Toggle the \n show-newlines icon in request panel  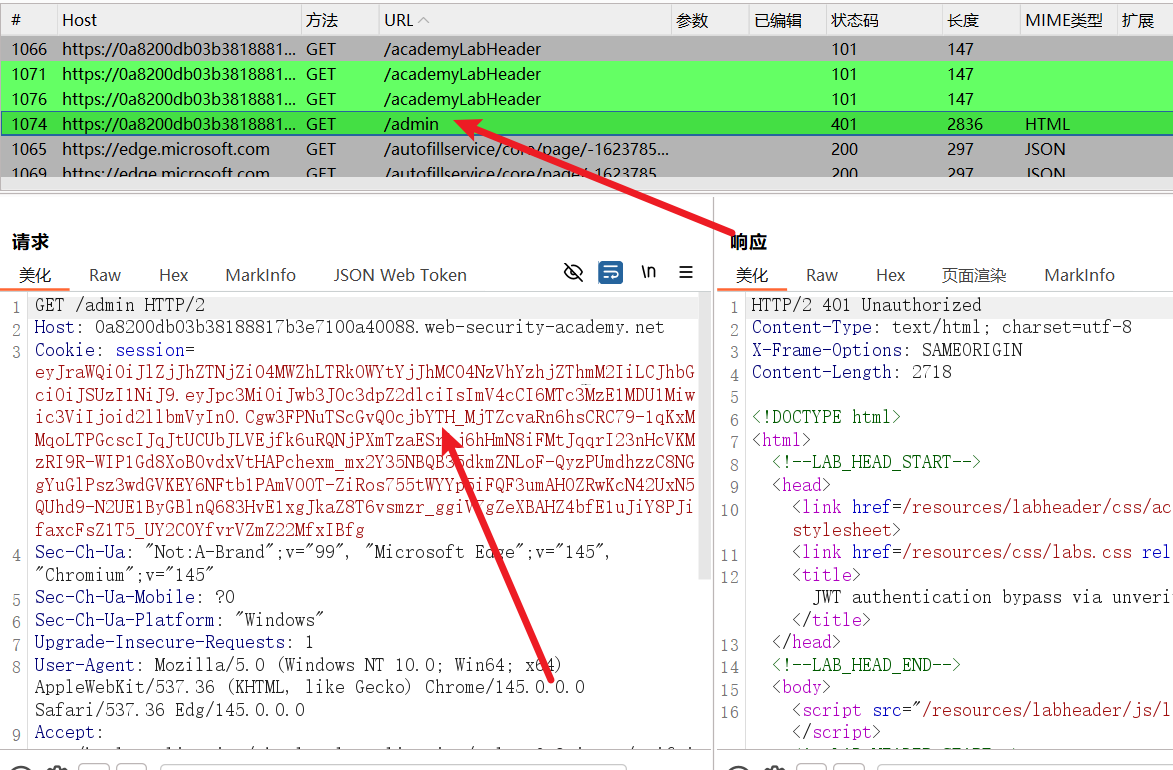(649, 272)
